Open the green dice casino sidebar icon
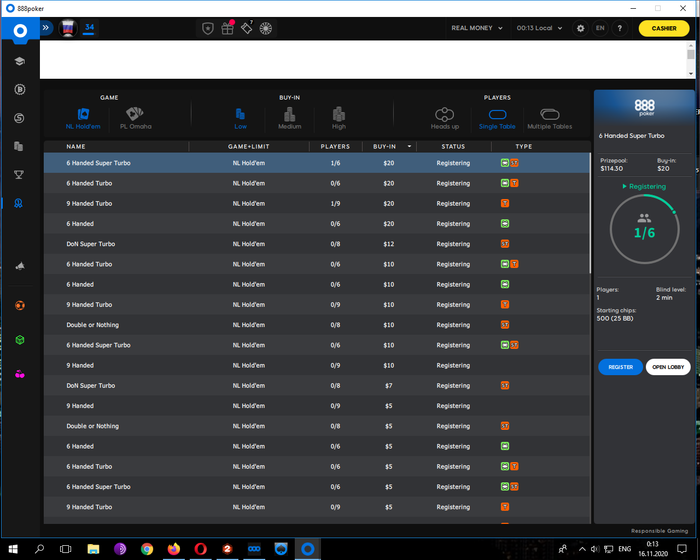Viewport: 700px width, 560px height. [20, 340]
